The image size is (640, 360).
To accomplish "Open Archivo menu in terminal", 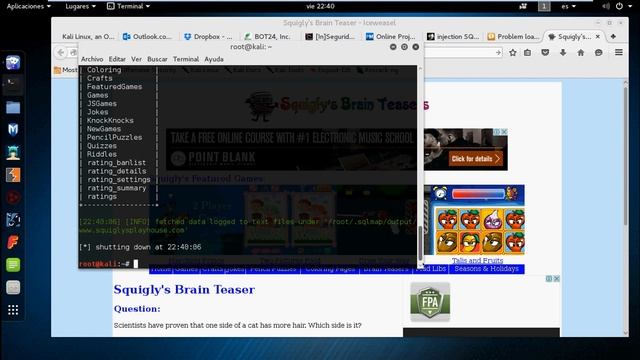I will point(92,59).
